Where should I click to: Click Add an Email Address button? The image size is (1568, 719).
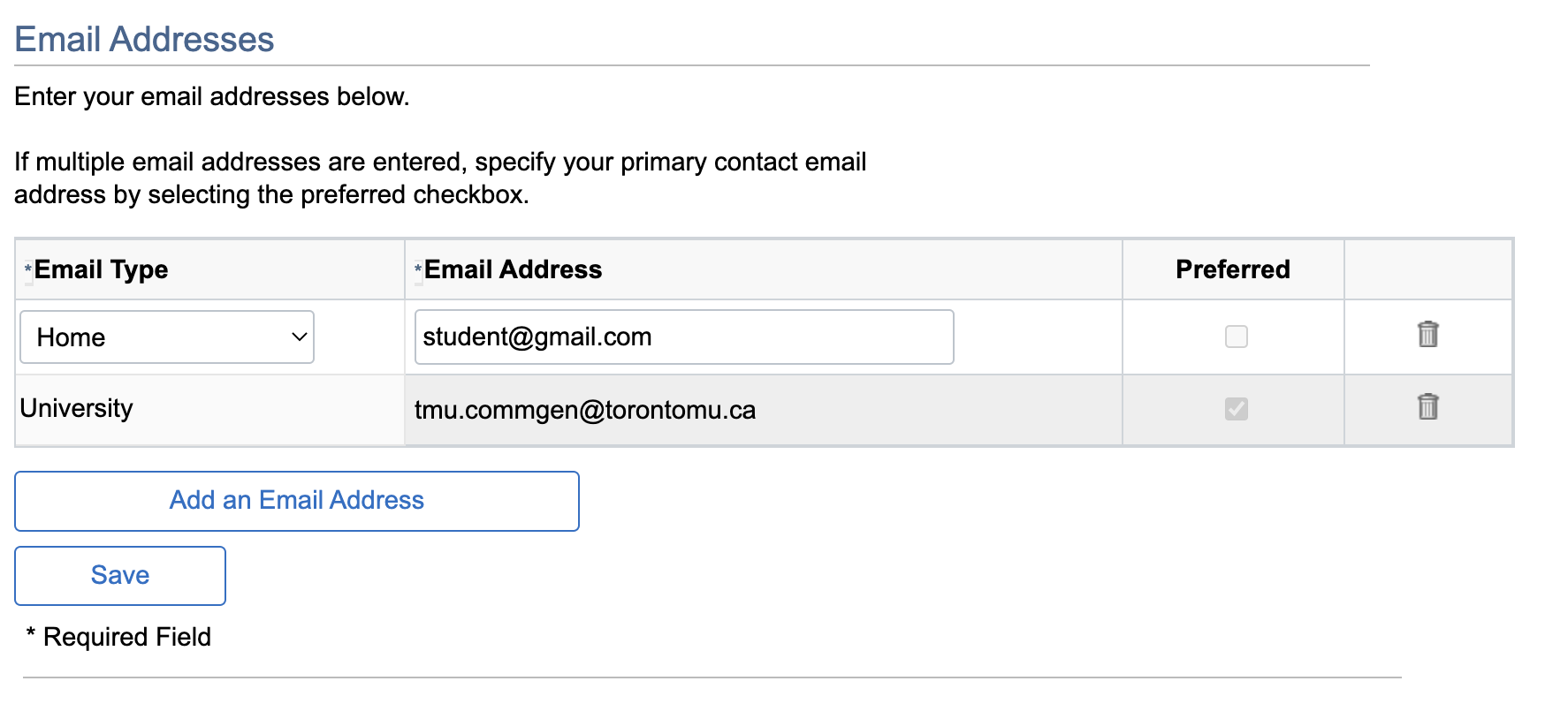[x=297, y=501]
